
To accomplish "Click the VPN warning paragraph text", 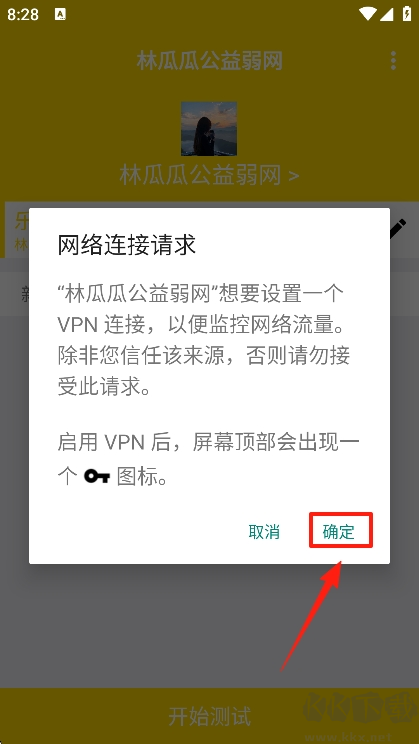I will (205, 340).
